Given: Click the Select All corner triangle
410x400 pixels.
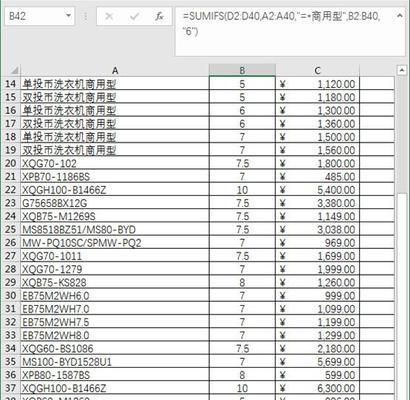Looking at the screenshot, I should [14, 71].
